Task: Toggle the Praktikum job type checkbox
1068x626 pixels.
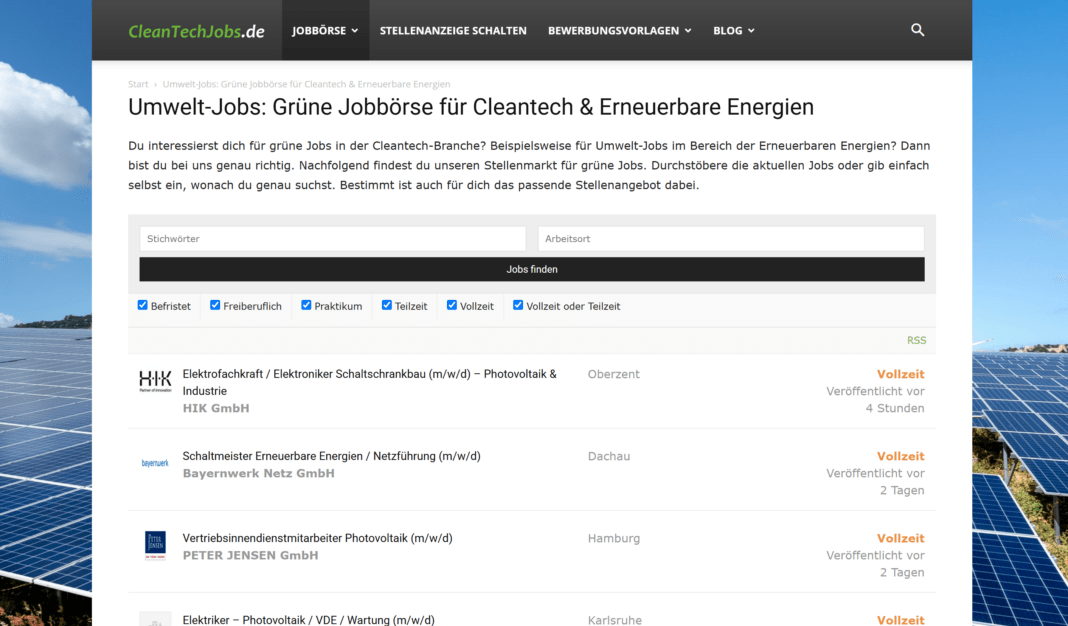Action: 306,305
